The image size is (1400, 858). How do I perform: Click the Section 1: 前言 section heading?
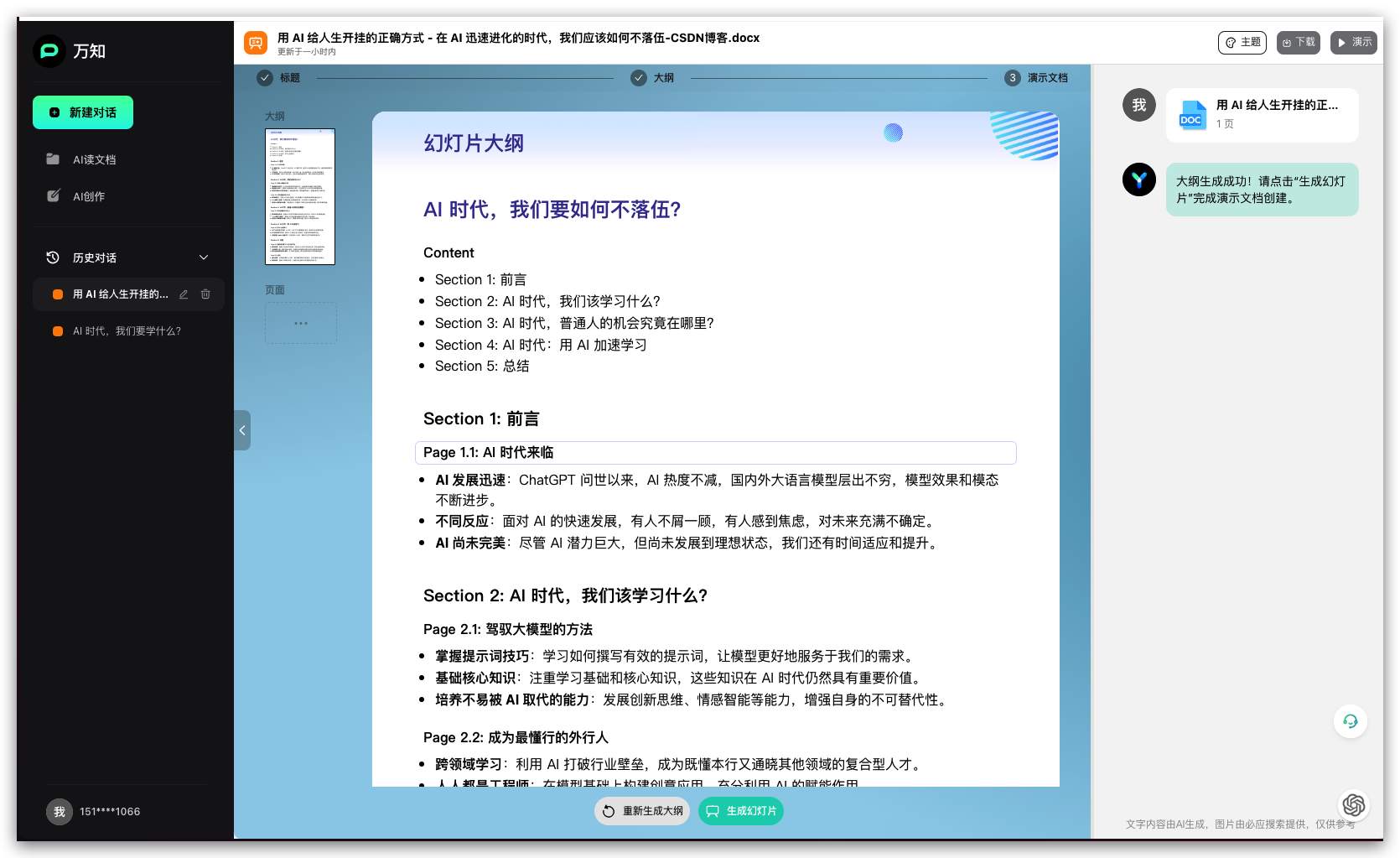pyautogui.click(x=481, y=419)
